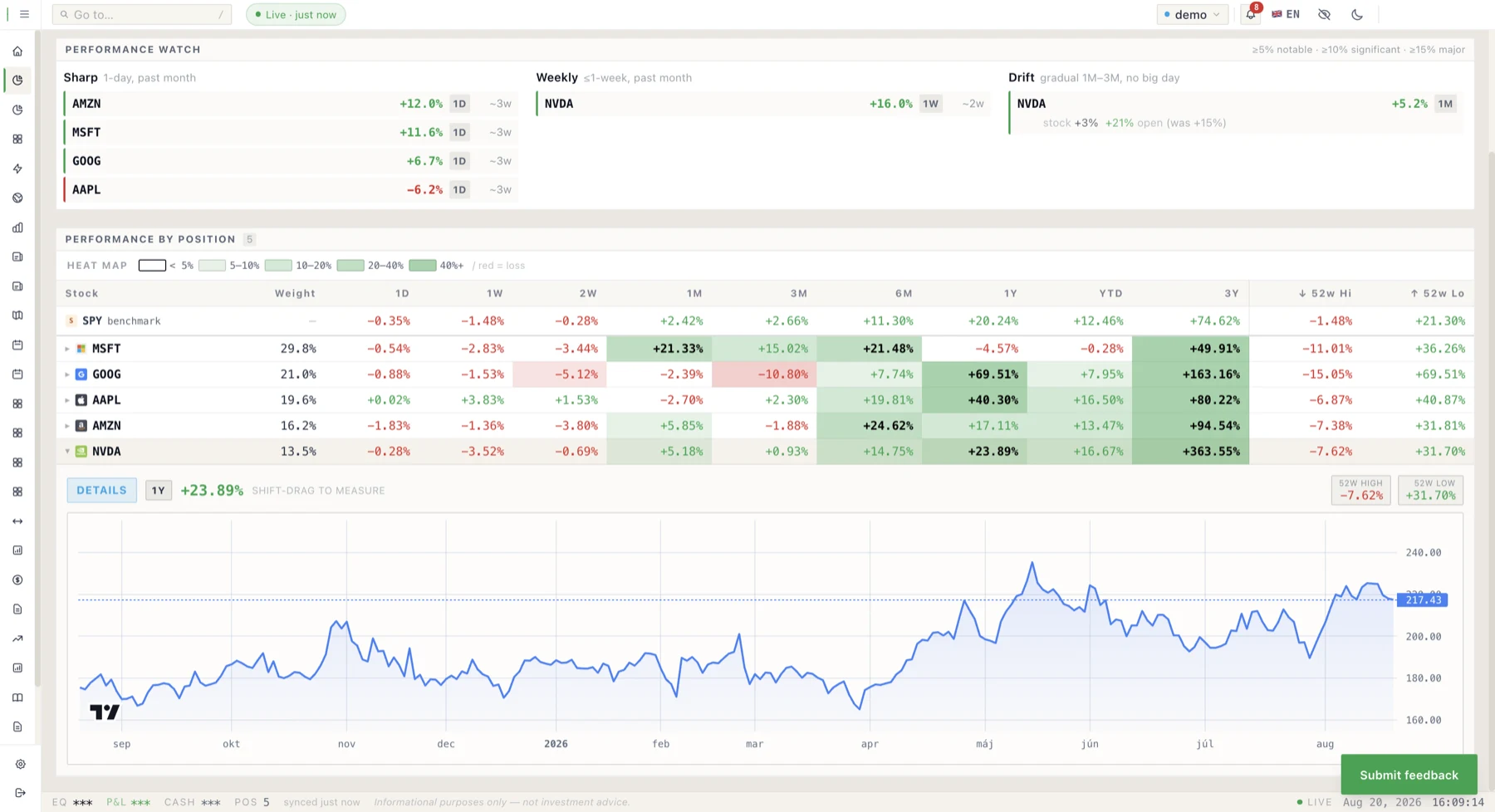Click the Microsoft logo in the MSFT row

[81, 349]
